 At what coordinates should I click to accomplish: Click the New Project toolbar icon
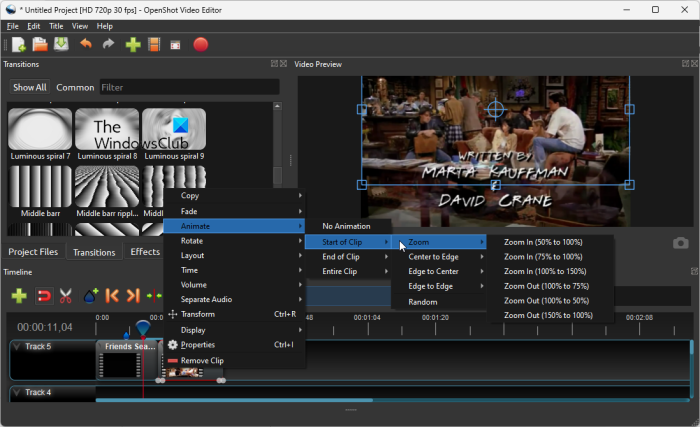coord(19,45)
